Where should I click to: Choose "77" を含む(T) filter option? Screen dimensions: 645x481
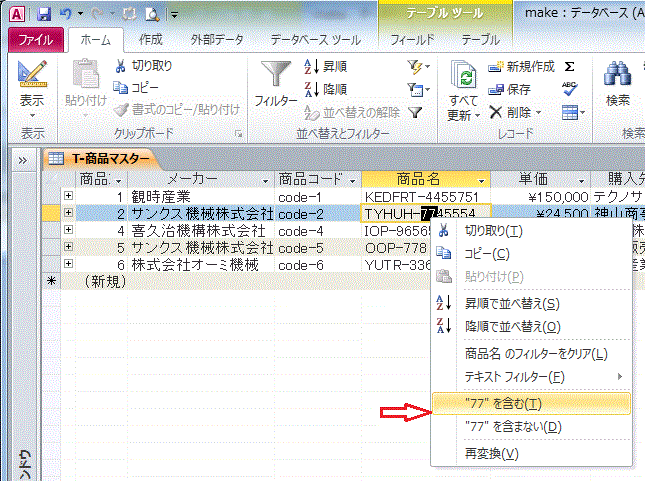click(x=531, y=404)
